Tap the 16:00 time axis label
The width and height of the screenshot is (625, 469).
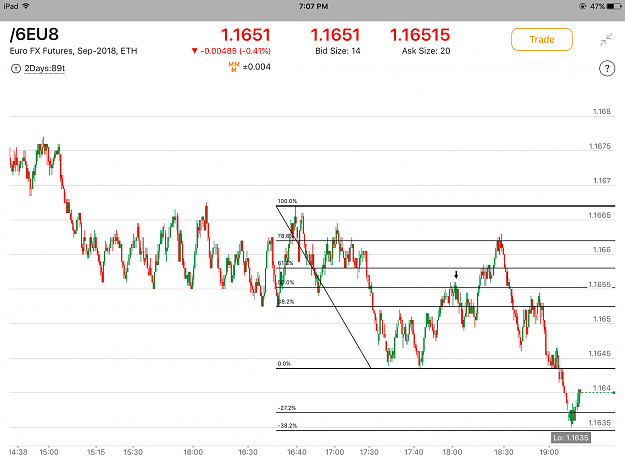pyautogui.click(x=193, y=452)
